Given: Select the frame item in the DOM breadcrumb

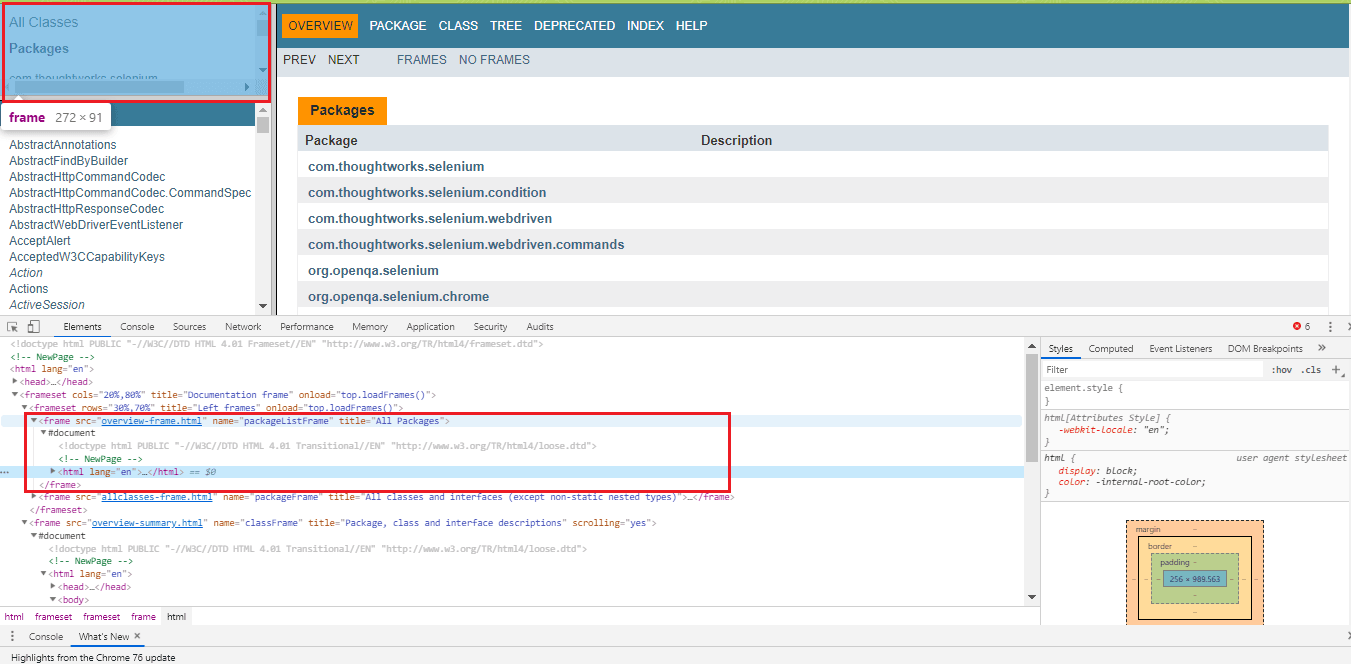Looking at the screenshot, I should pos(143,617).
